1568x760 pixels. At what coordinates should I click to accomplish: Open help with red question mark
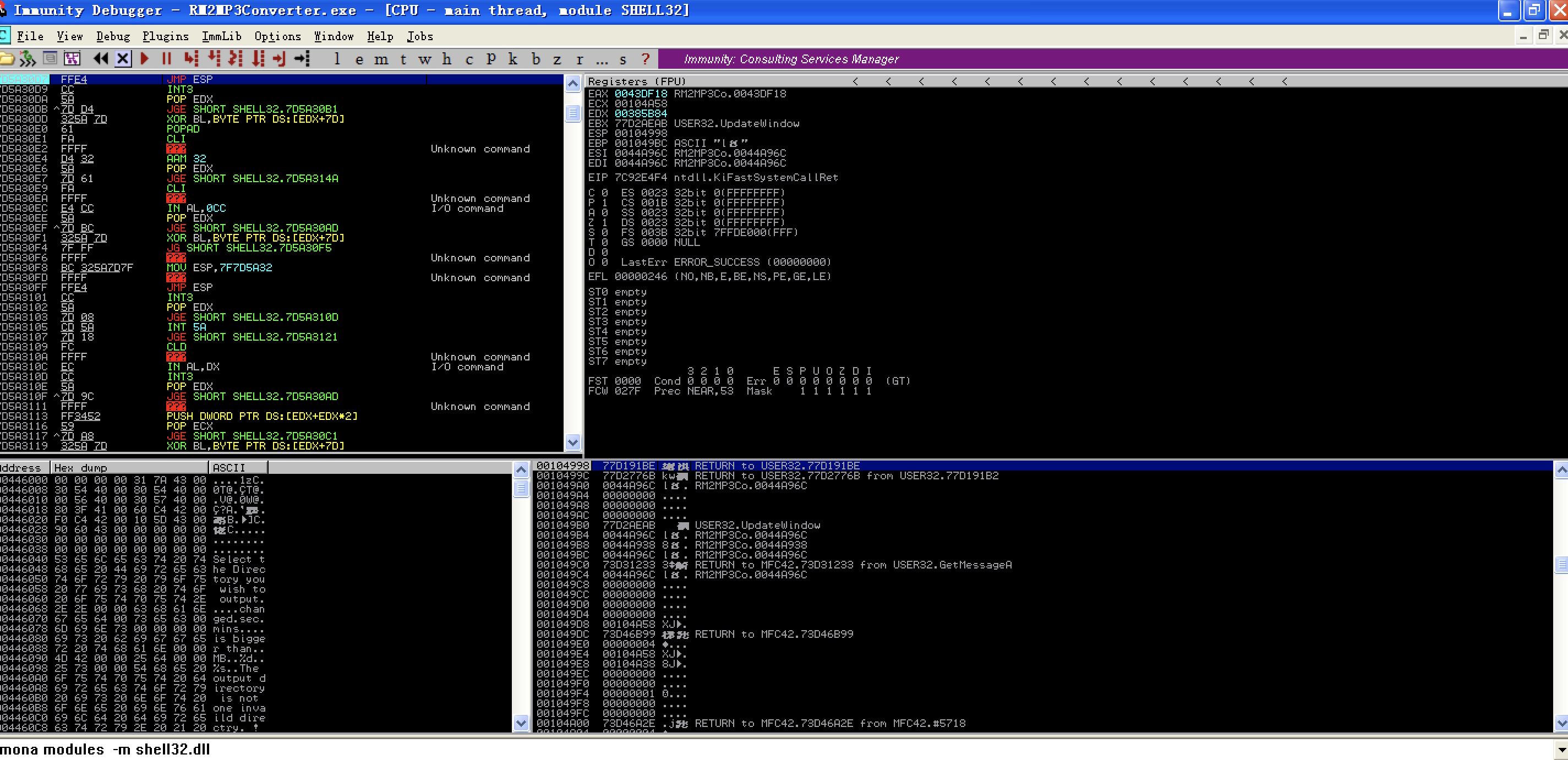(x=646, y=59)
